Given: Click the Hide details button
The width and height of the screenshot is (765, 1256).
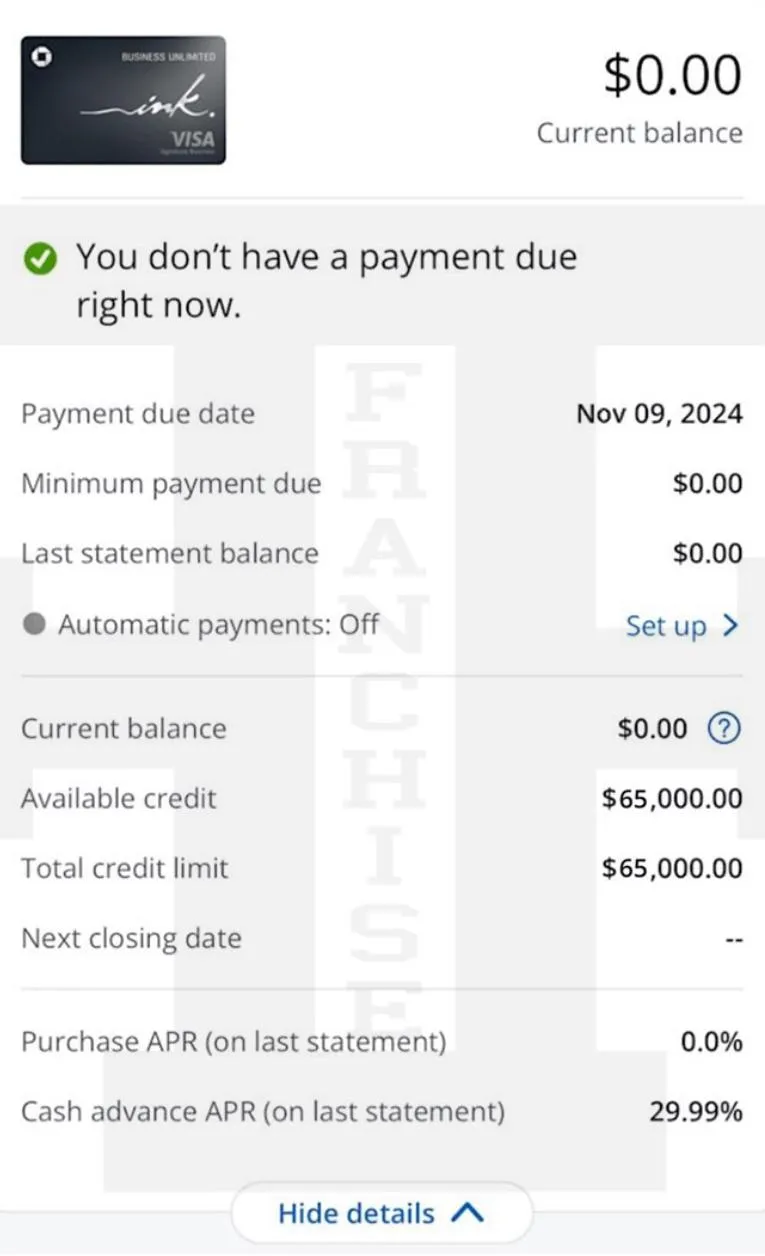Looking at the screenshot, I should pyautogui.click(x=381, y=1213).
